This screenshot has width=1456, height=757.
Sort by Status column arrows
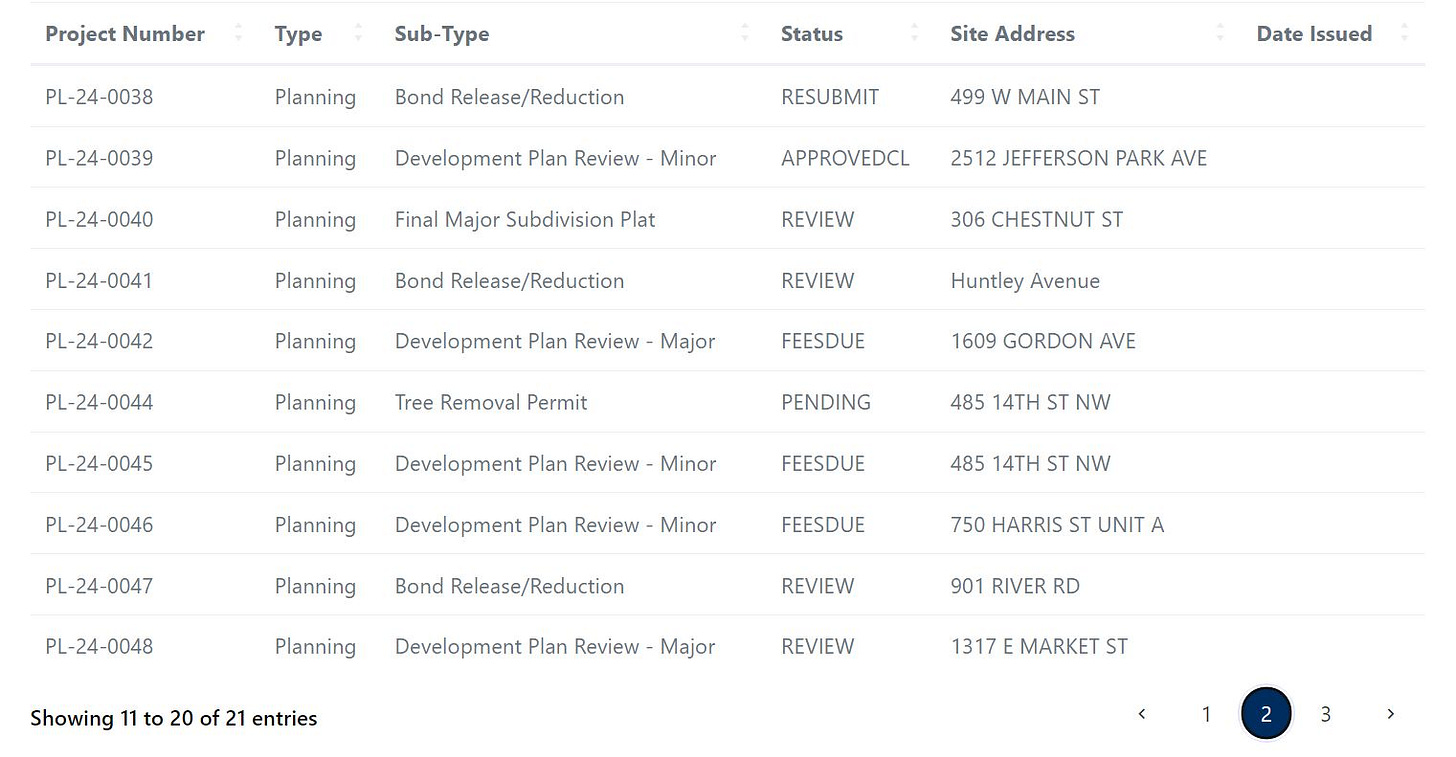[914, 34]
